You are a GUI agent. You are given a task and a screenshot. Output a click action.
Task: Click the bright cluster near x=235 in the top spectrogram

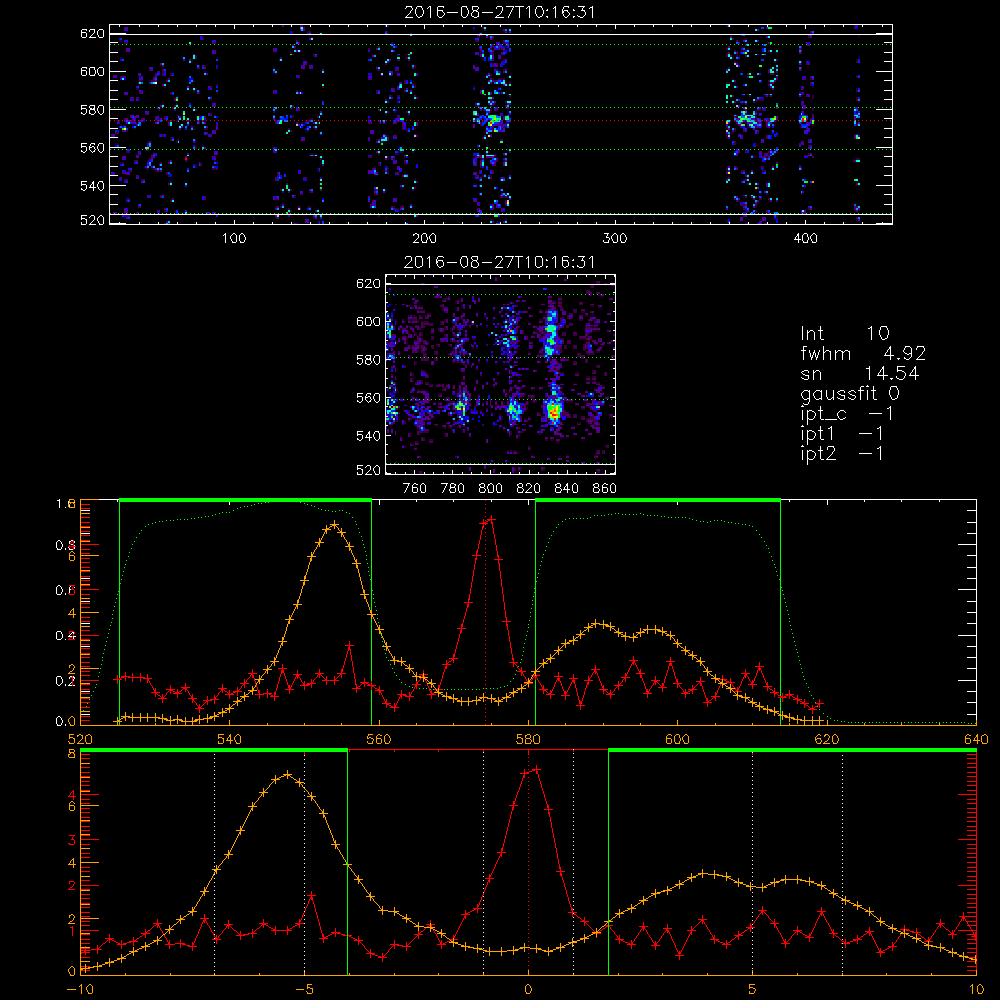pyautogui.click(x=492, y=119)
